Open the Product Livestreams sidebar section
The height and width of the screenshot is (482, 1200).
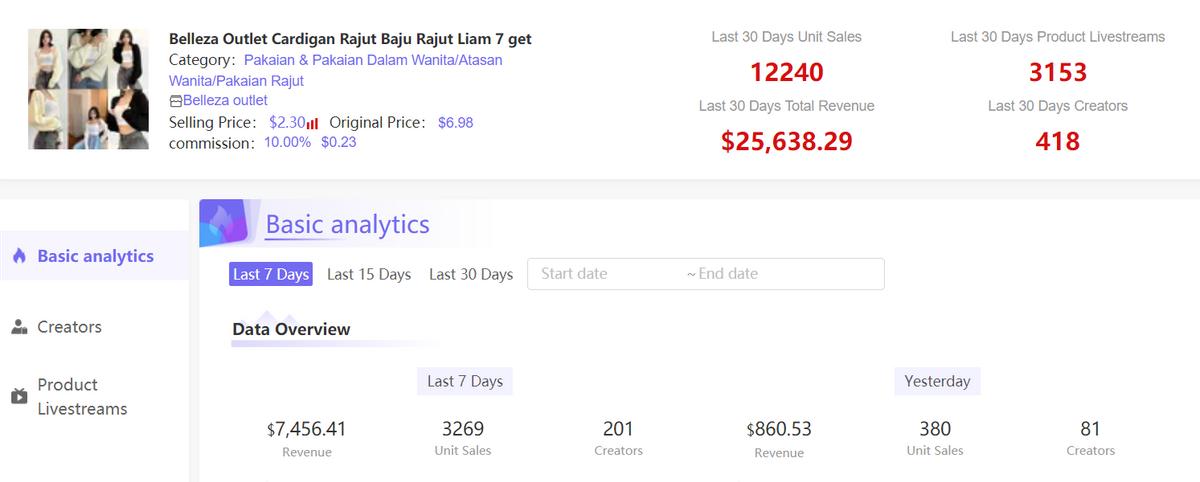82,397
